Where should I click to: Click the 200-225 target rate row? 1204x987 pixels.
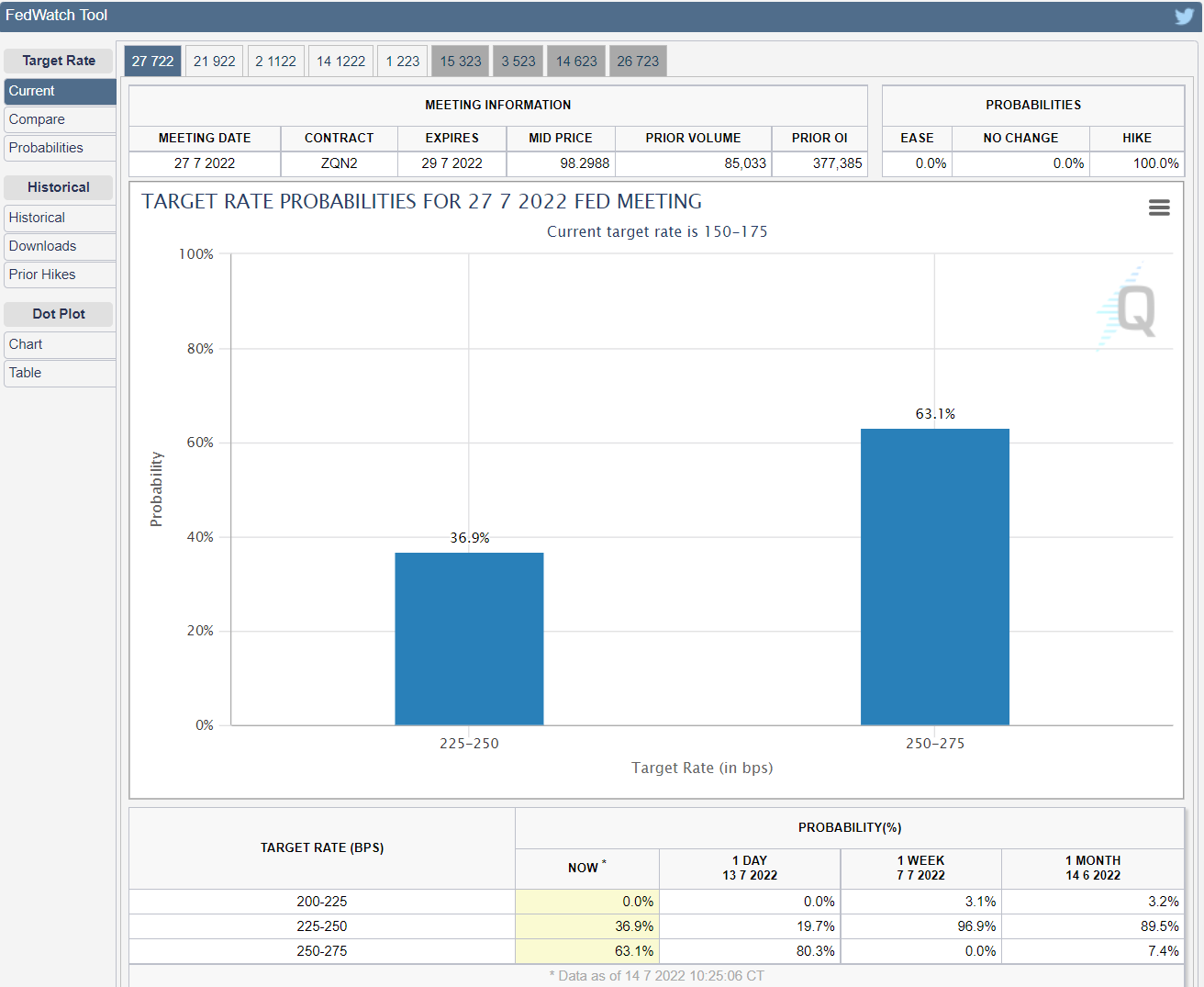point(656,902)
